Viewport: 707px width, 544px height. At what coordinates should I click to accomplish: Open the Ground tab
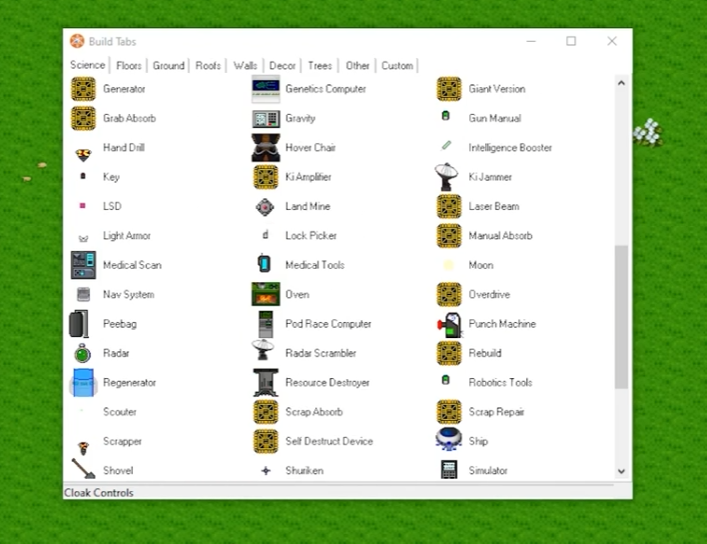click(169, 66)
